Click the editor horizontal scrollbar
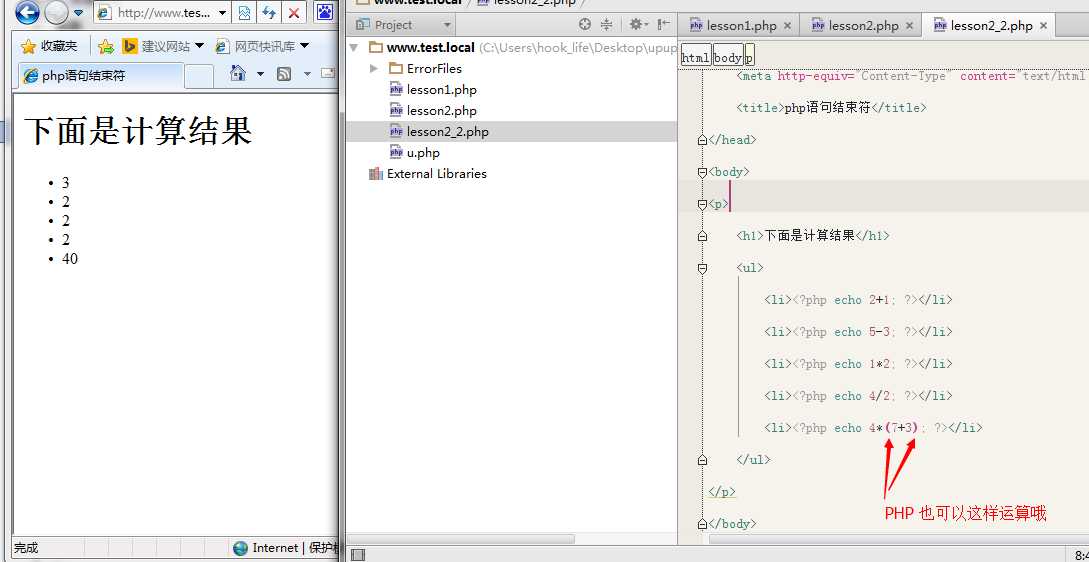The width and height of the screenshot is (1089, 562). pyautogui.click(x=899, y=539)
